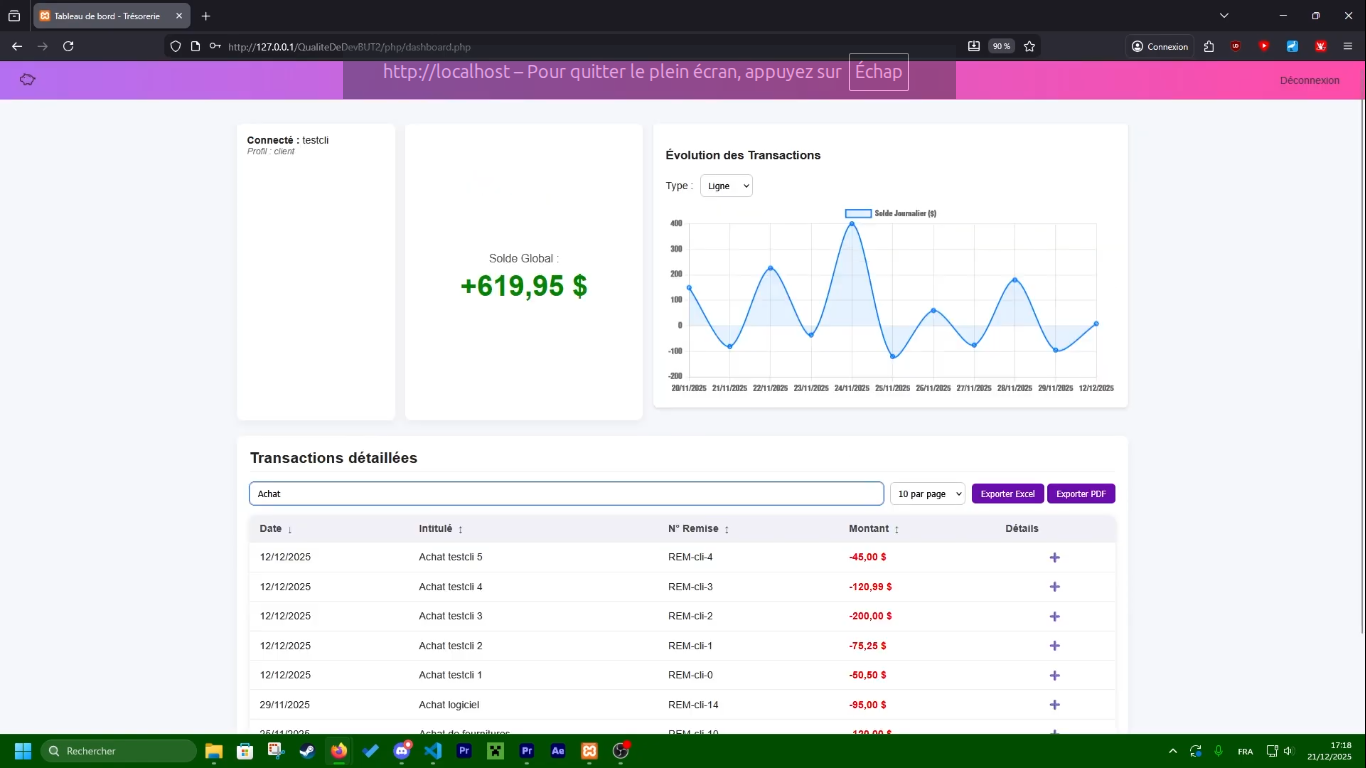Open Visual Studio Code from the taskbar
Image resolution: width=1366 pixels, height=768 pixels.
pos(433,751)
